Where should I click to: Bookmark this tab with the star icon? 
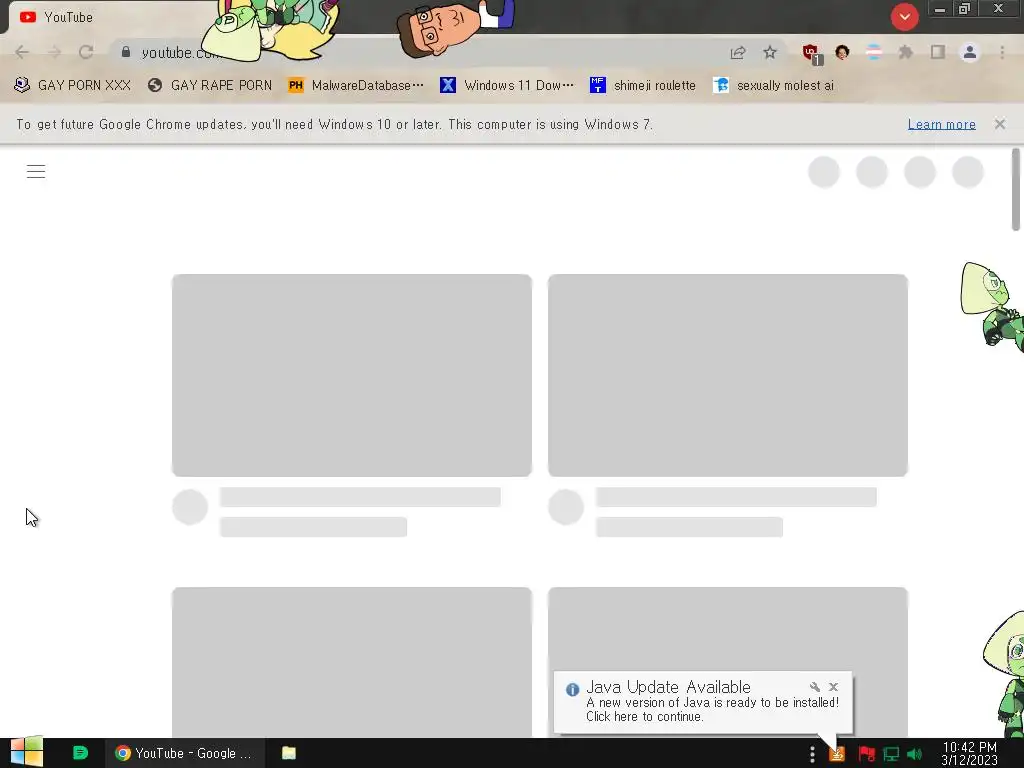tap(770, 52)
